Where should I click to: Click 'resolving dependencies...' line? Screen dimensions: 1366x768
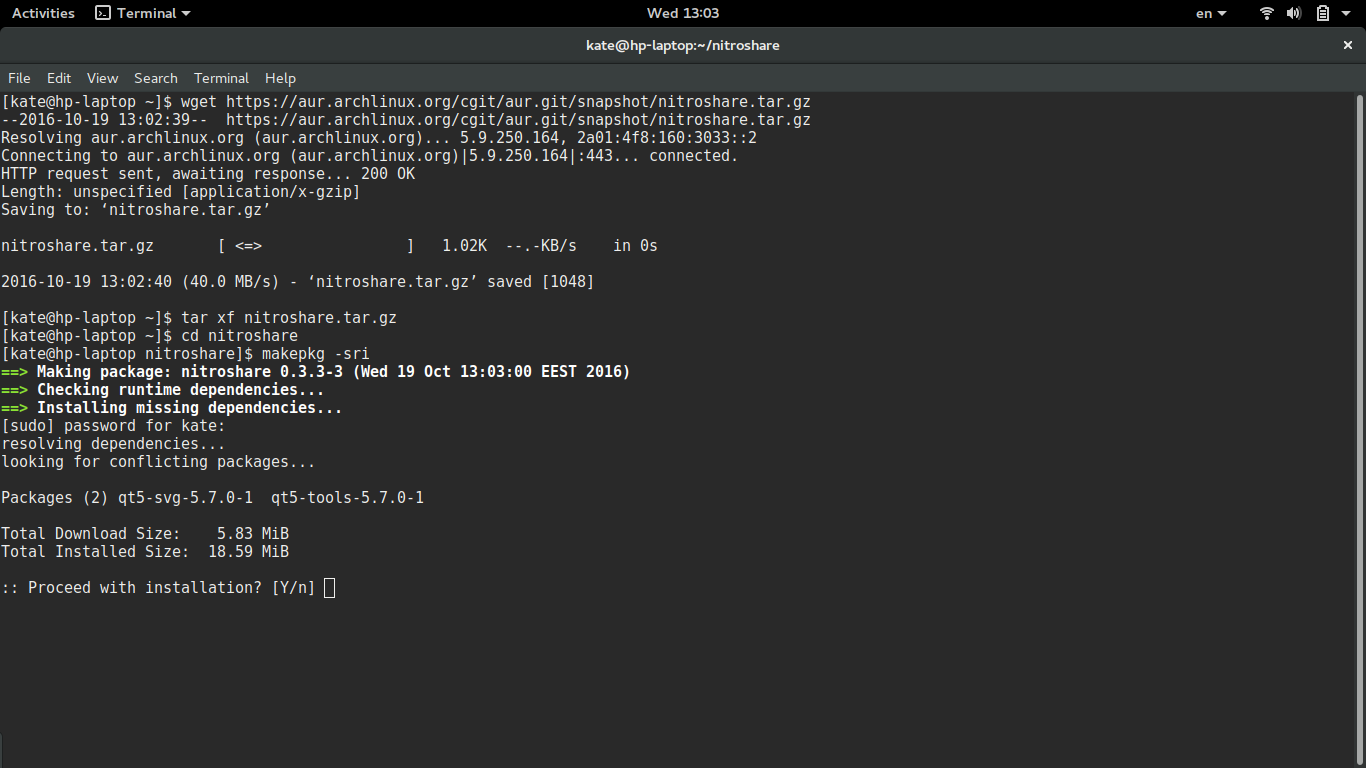pos(113,444)
